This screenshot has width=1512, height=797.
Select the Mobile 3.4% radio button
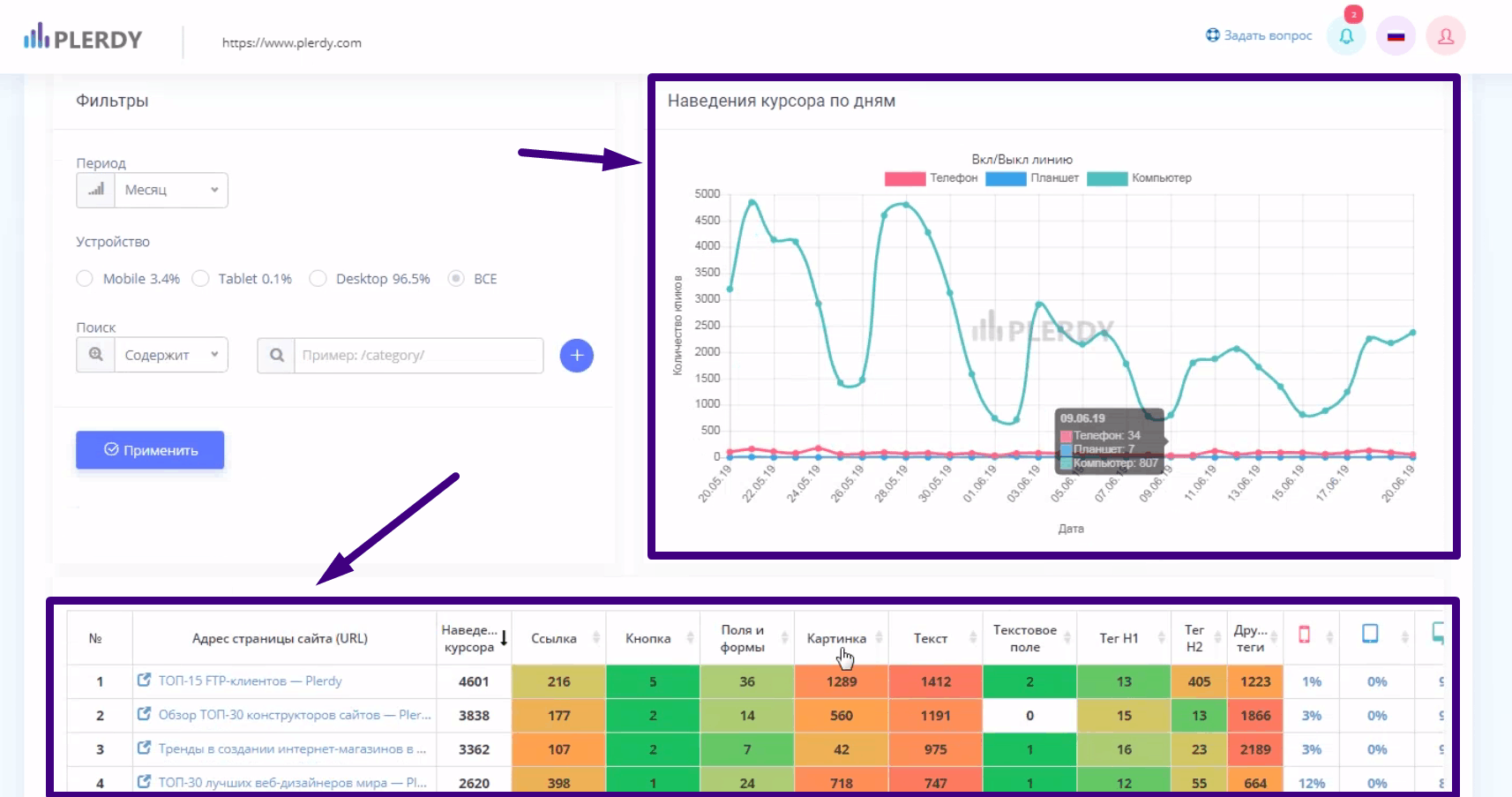(85, 279)
